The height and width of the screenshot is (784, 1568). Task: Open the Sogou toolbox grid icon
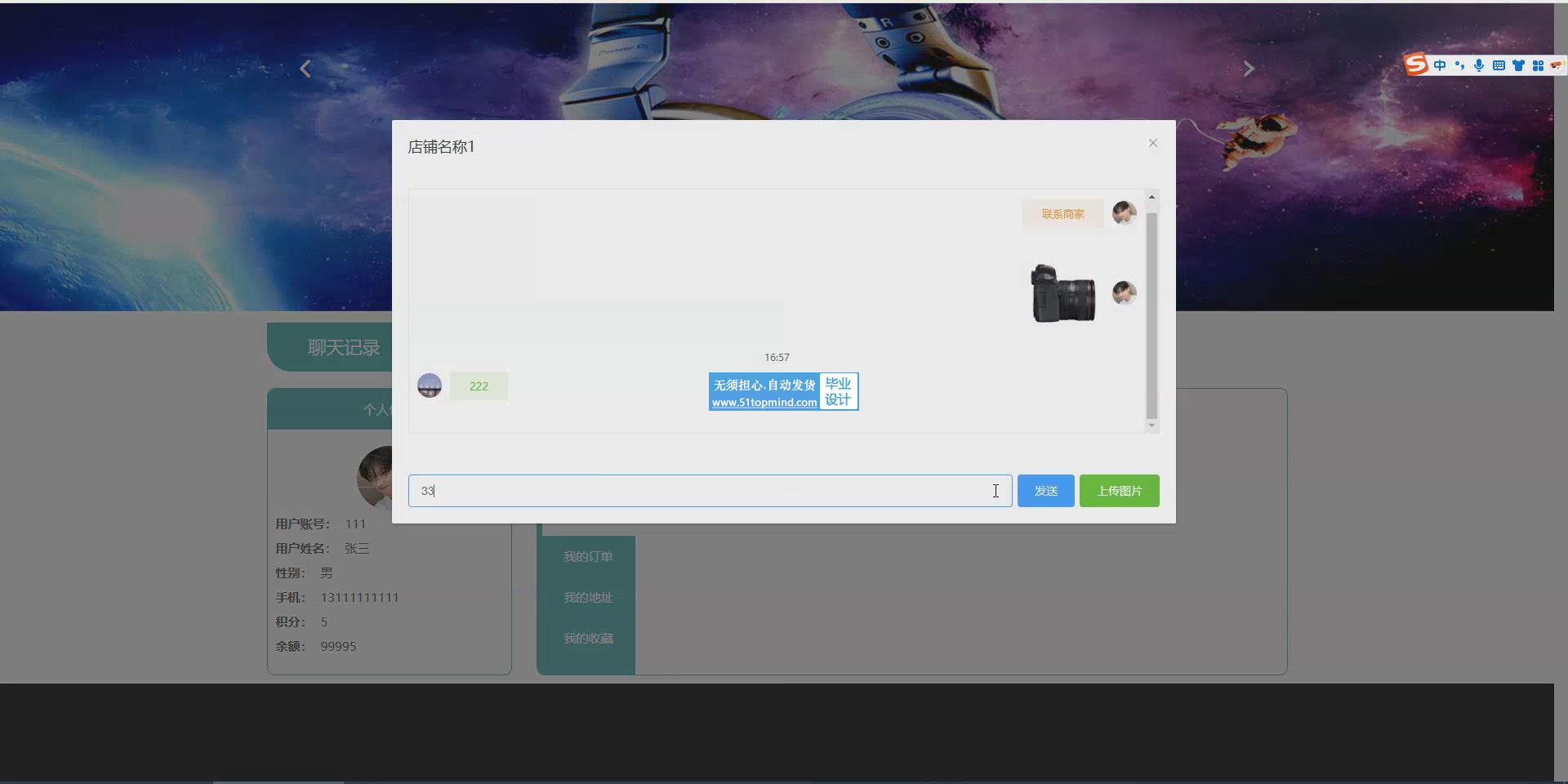click(x=1538, y=65)
